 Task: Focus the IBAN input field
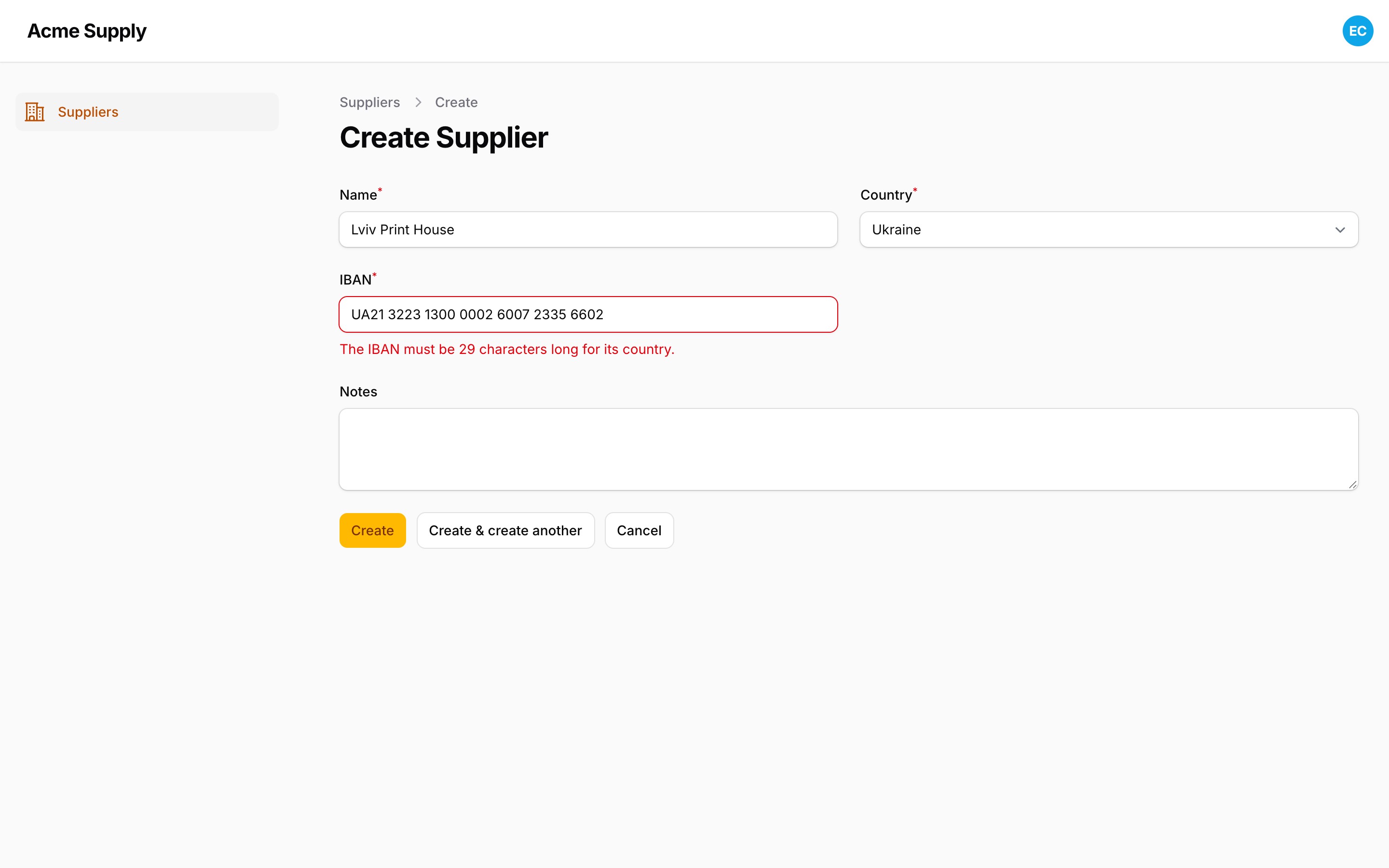(x=588, y=314)
